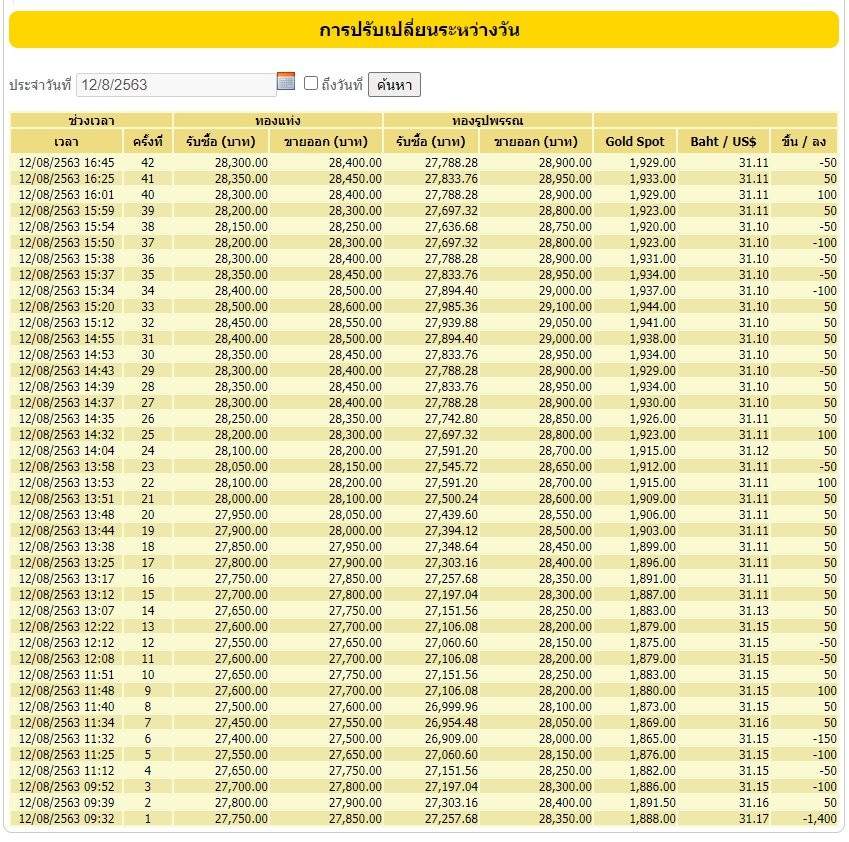This screenshot has width=849, height=842.
Task: Select the time cell 12/08/2563 13:07
Action: coord(67,611)
